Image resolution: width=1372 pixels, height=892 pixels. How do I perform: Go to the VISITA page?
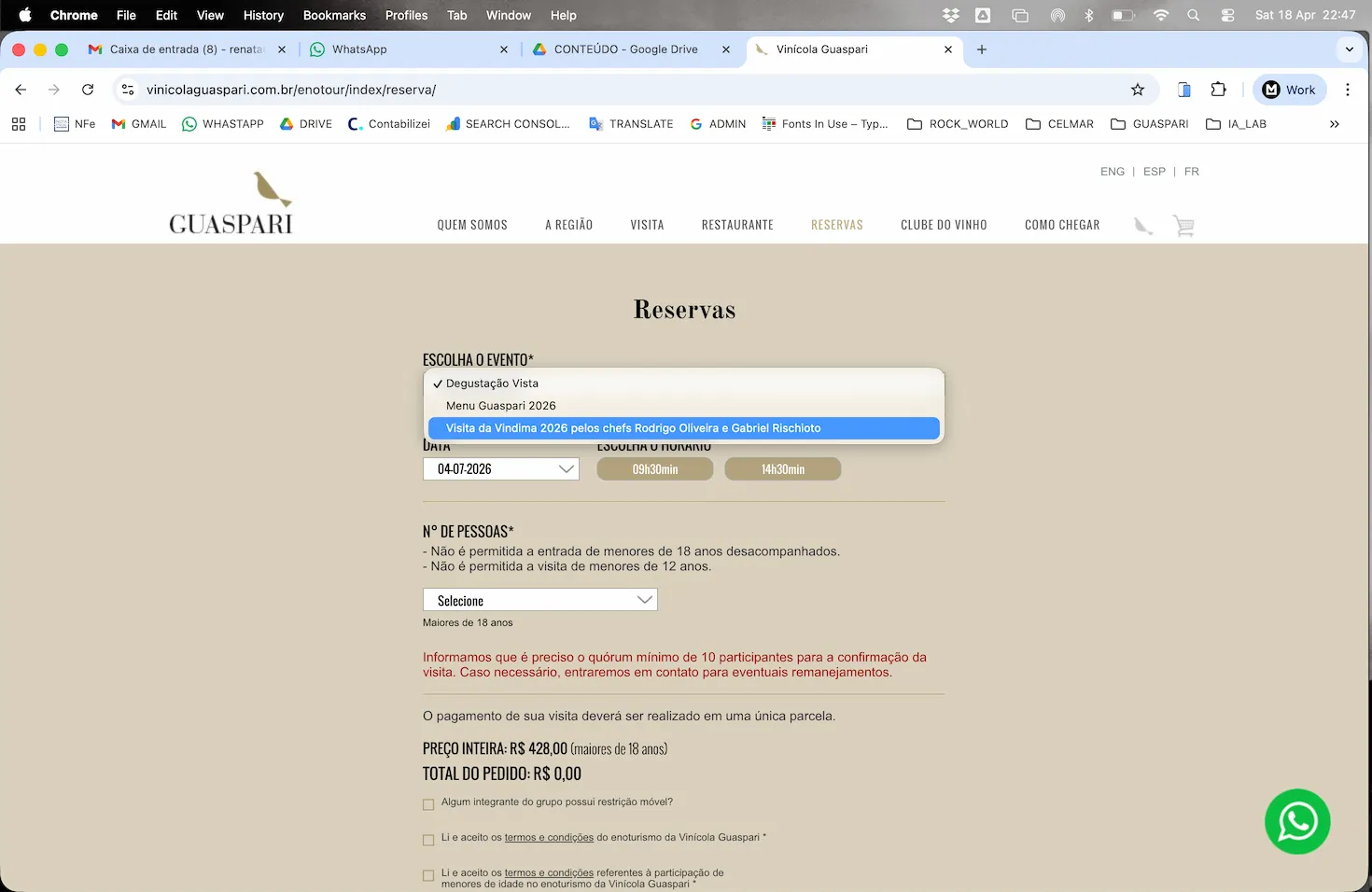click(647, 225)
